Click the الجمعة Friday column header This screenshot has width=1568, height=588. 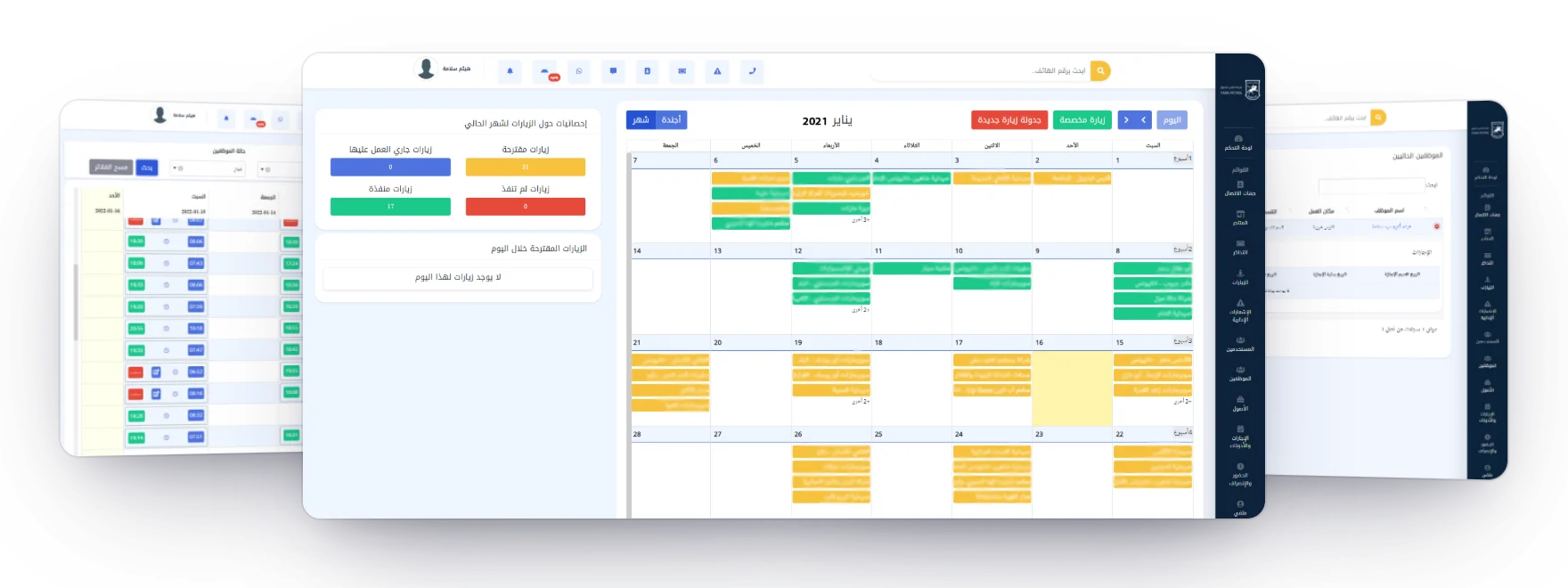pyautogui.click(x=671, y=145)
